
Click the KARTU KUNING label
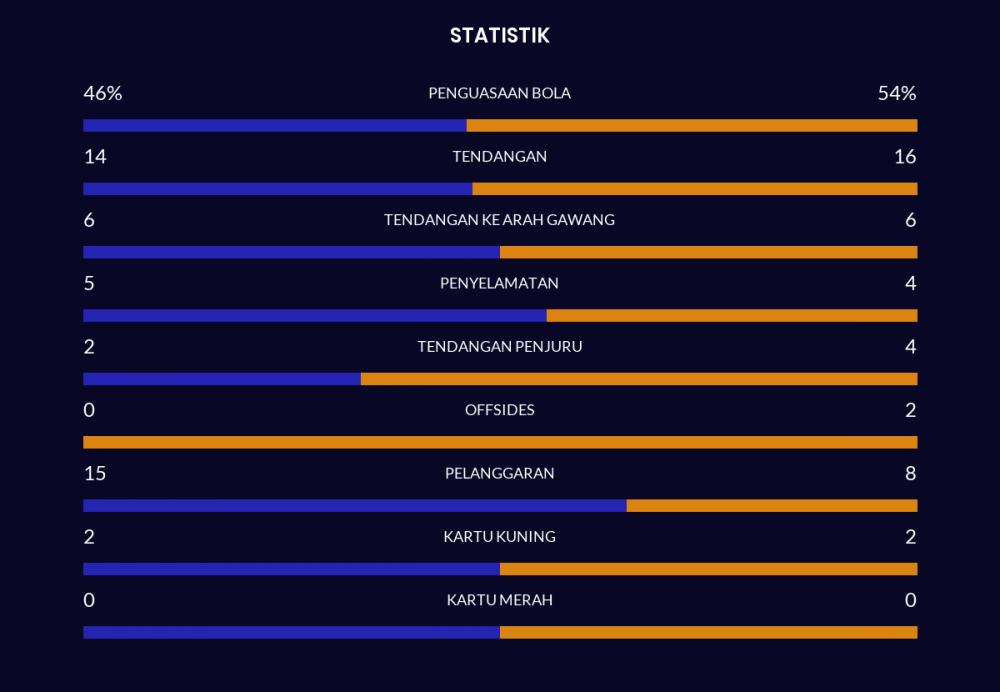click(499, 536)
